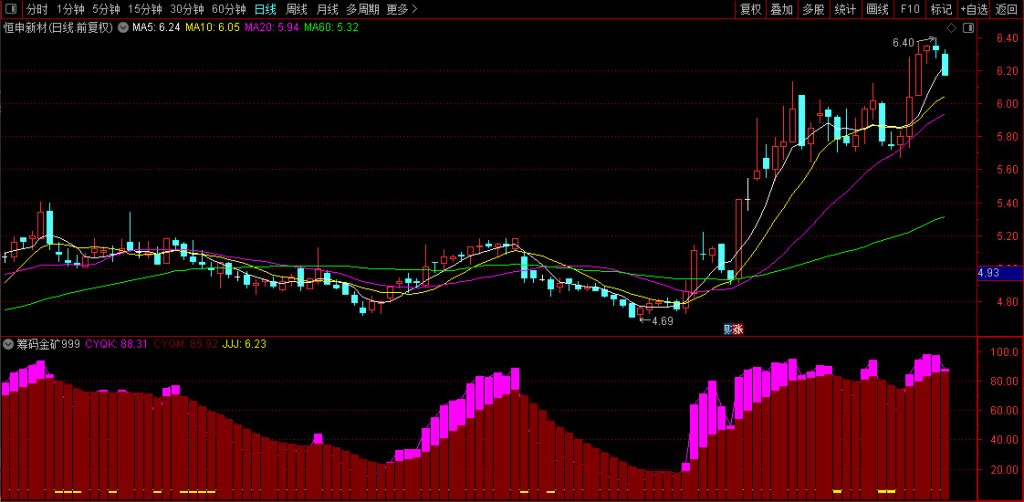The image size is (1024, 502).
Task: Click the 财 marker below the candlesticks
Action: (x=728, y=329)
